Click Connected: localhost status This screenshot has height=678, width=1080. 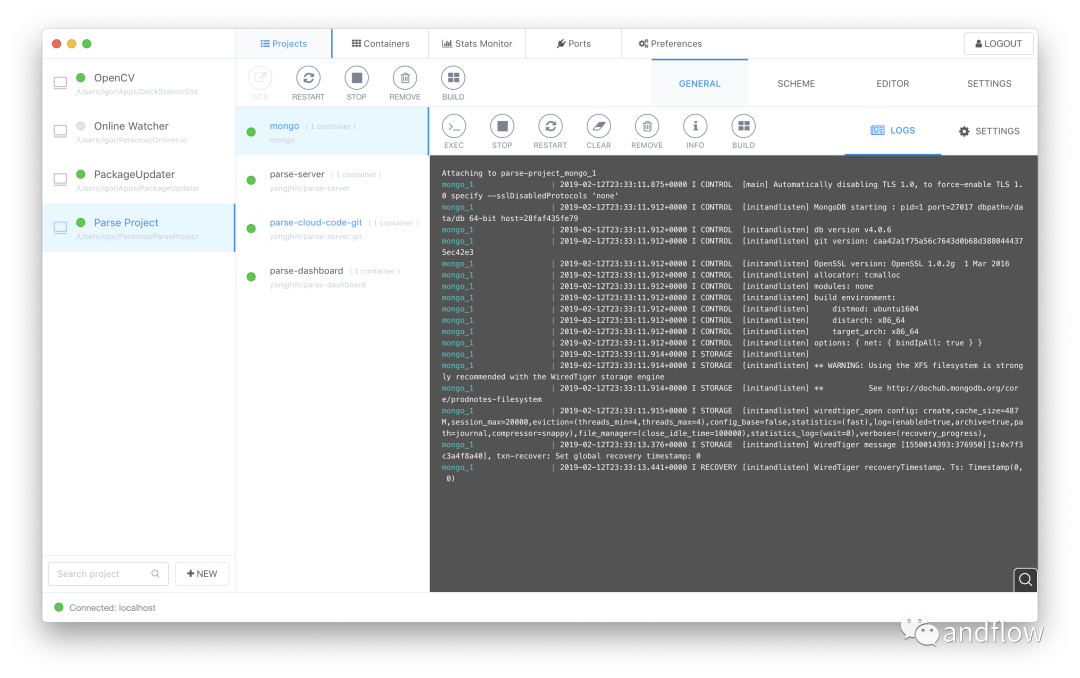[105, 608]
